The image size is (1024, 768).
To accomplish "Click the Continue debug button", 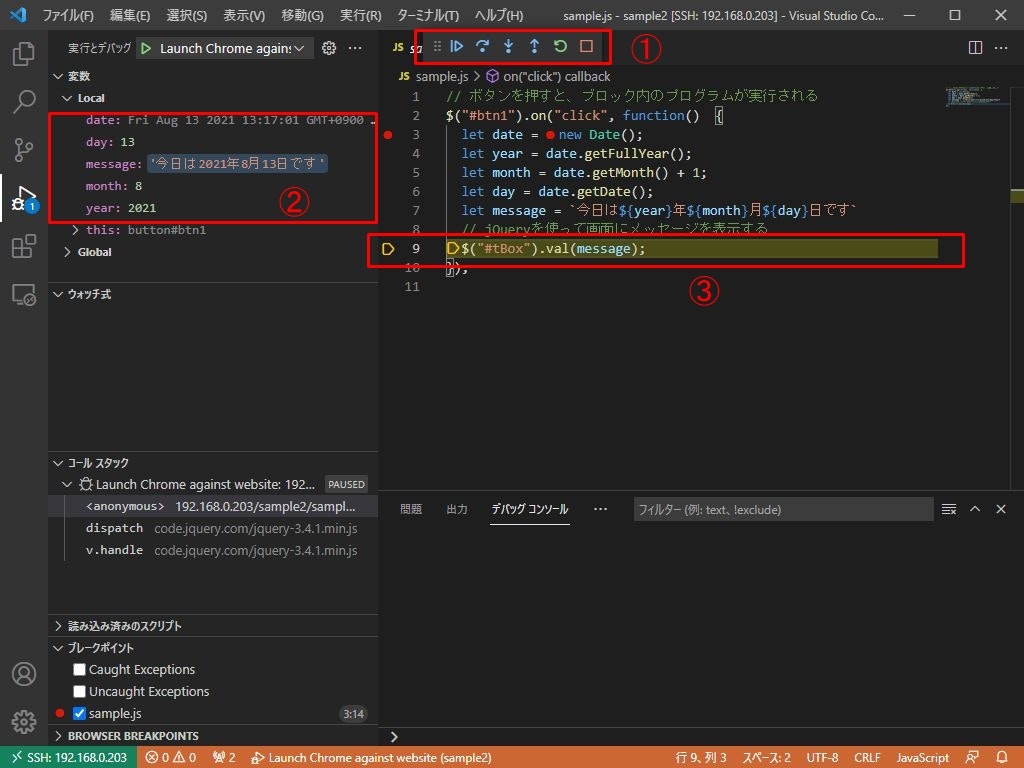I will 456,46.
